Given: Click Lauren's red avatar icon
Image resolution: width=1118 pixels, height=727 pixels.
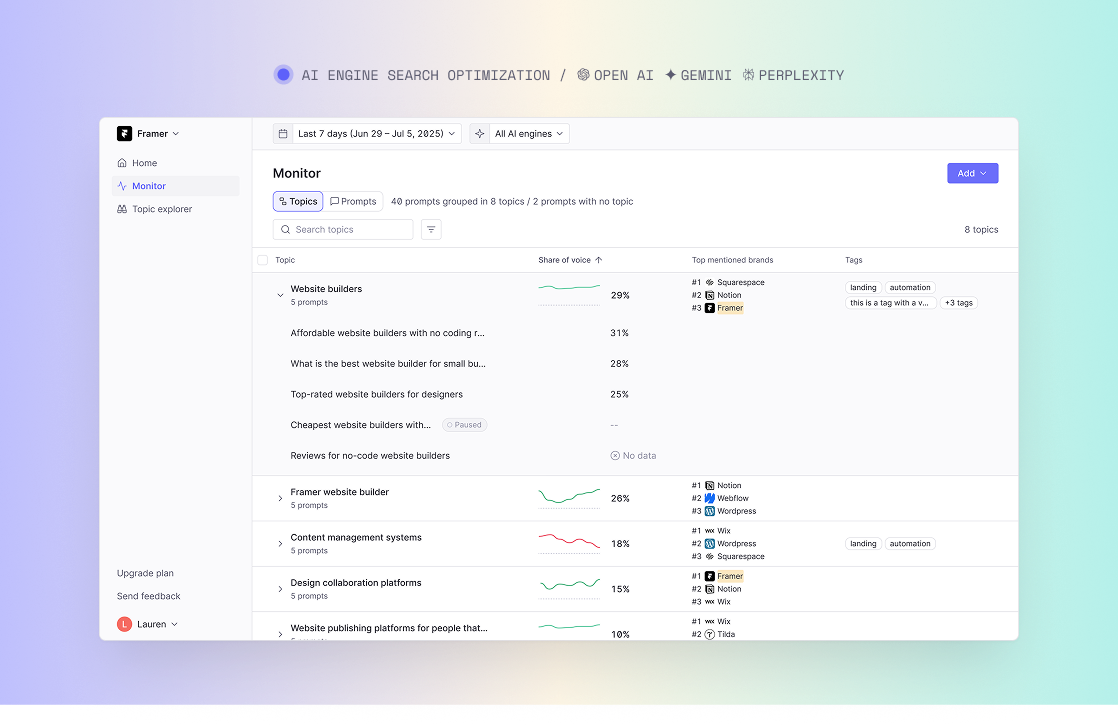Looking at the screenshot, I should pos(124,624).
